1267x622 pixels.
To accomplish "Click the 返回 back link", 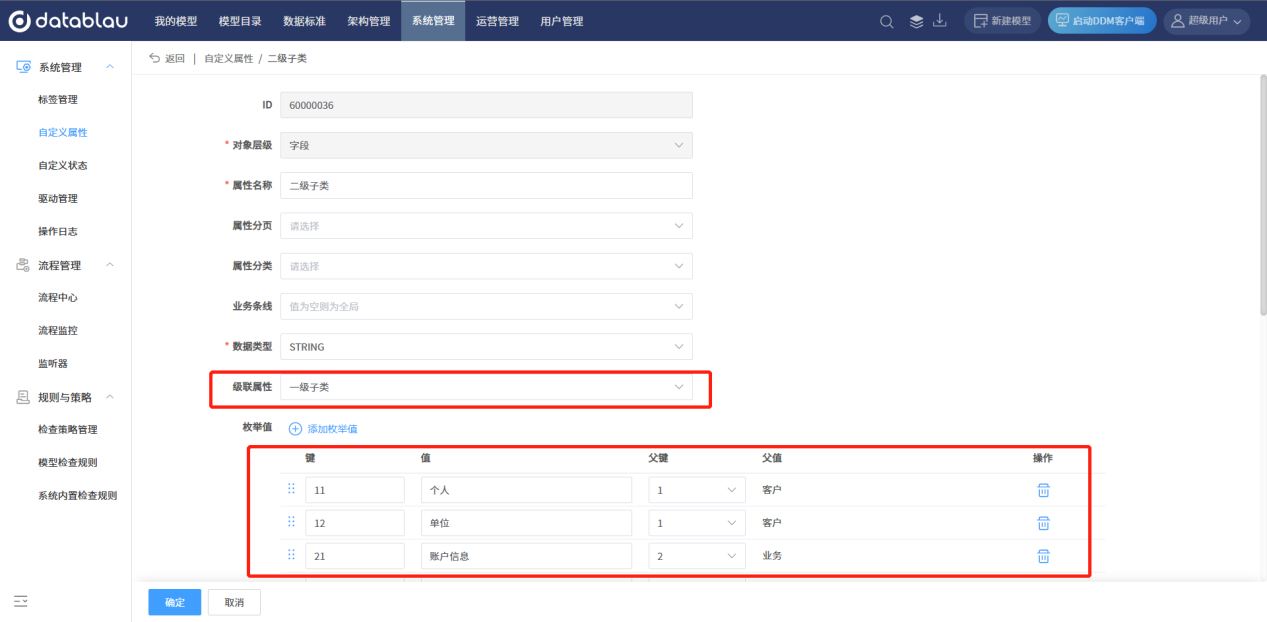I will pyautogui.click(x=167, y=59).
